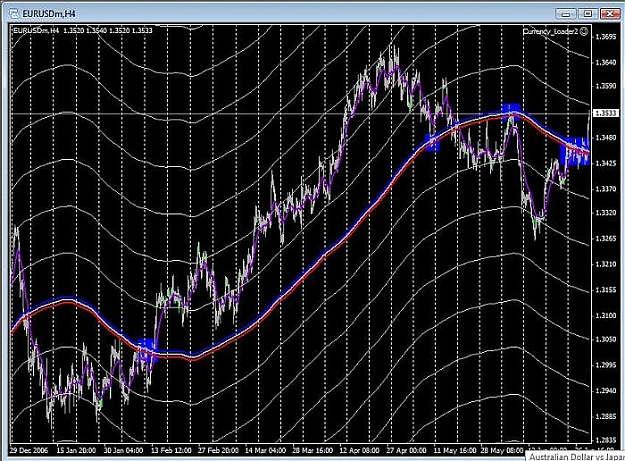Close the EURUSDm,H4 chart window

(x=610, y=14)
